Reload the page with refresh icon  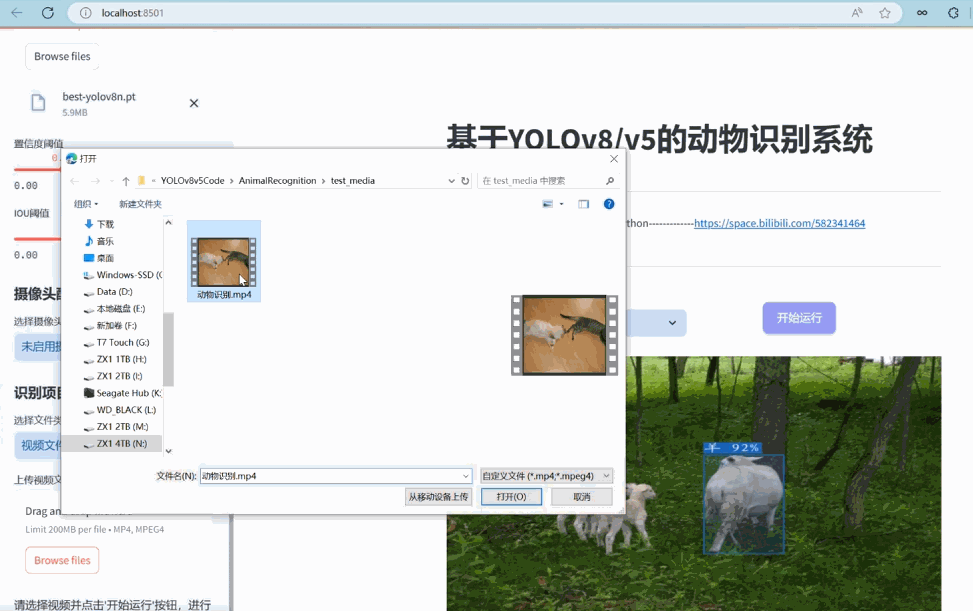coord(48,12)
